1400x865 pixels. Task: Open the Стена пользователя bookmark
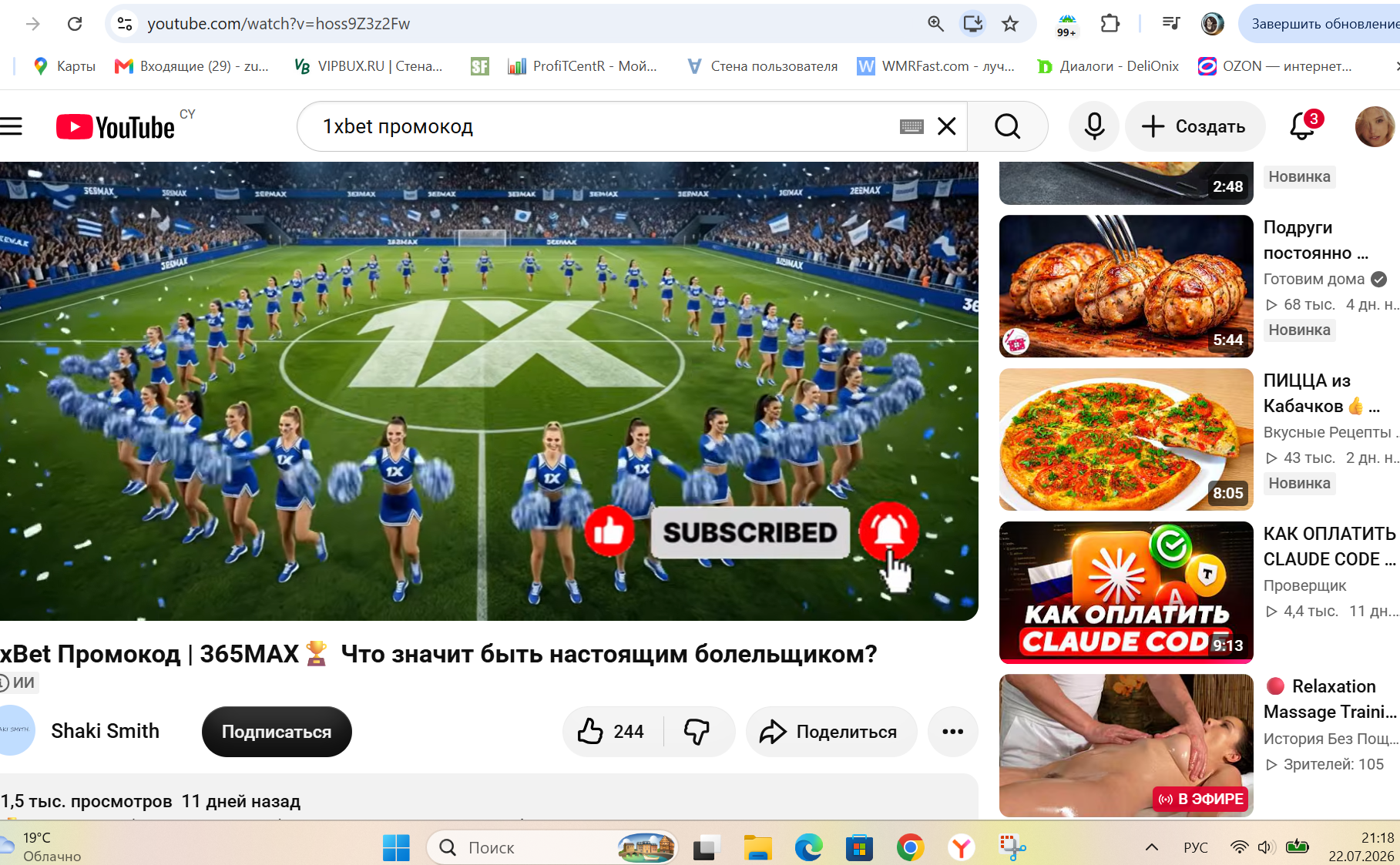762,66
